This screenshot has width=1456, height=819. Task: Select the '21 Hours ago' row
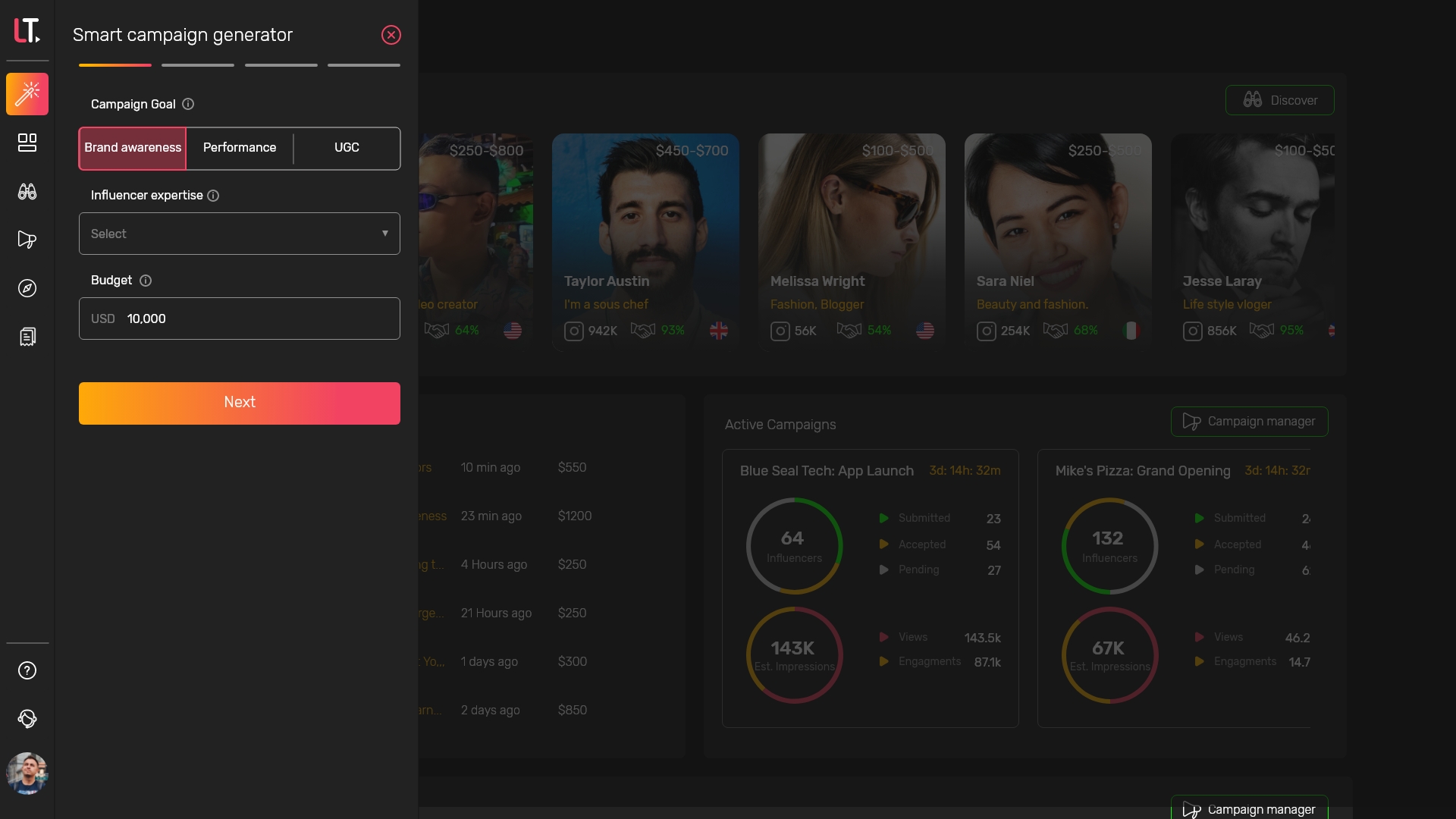[543, 613]
